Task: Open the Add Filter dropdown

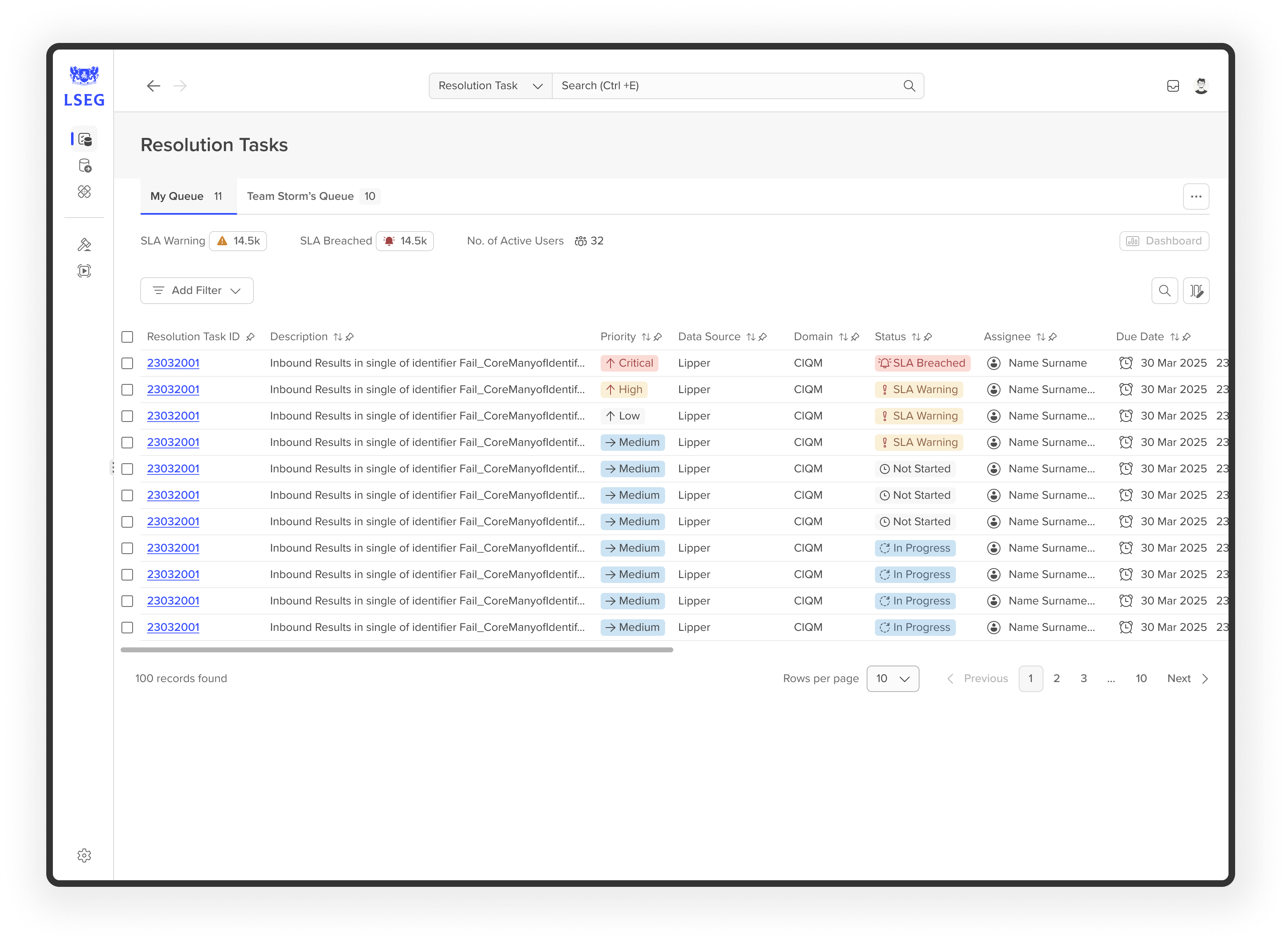Action: pyautogui.click(x=197, y=291)
